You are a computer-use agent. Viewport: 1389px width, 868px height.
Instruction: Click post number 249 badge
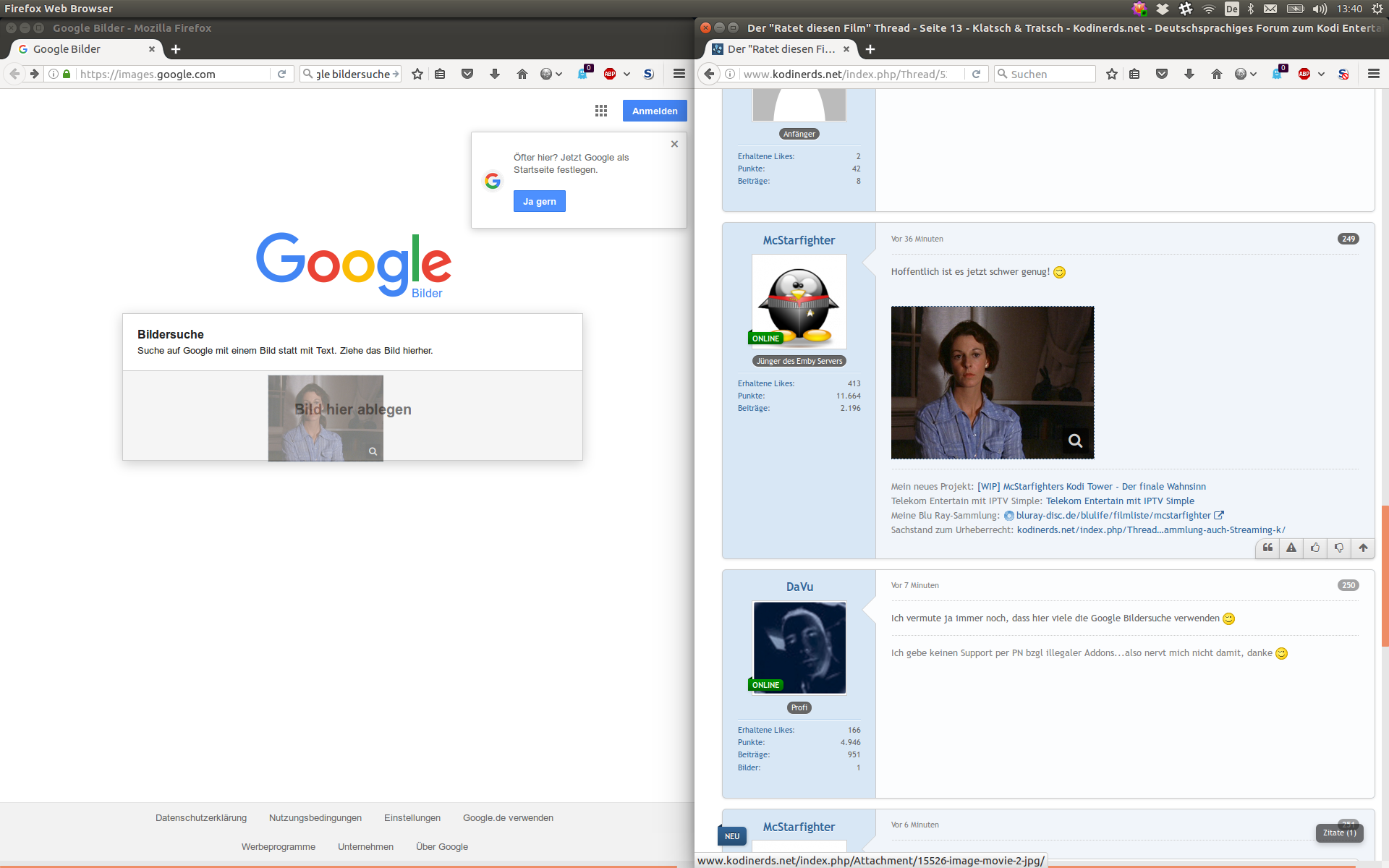coord(1348,239)
